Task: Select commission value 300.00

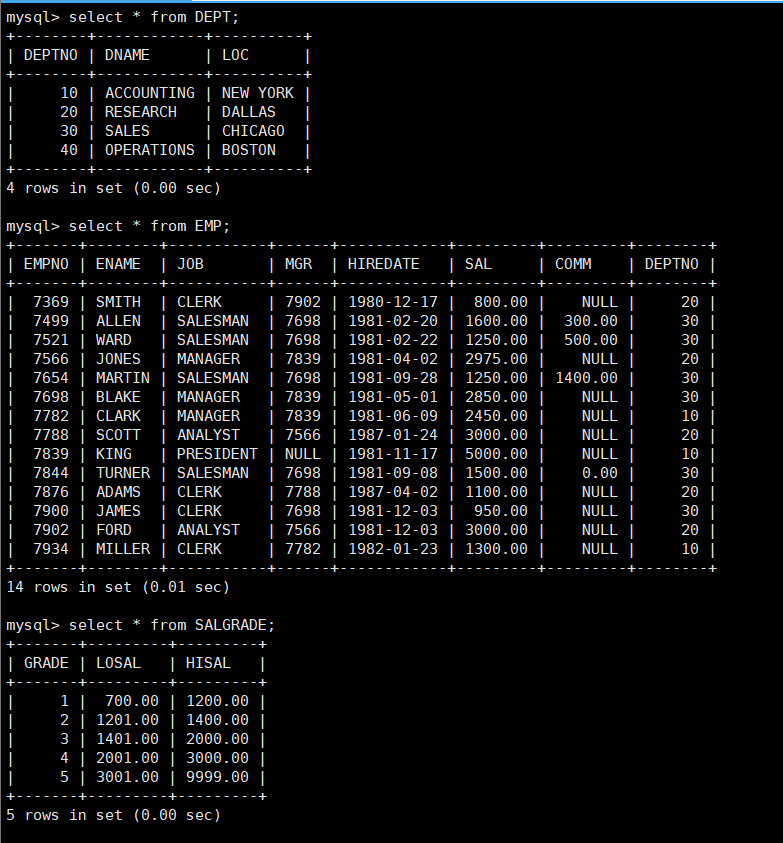Action: [590, 321]
